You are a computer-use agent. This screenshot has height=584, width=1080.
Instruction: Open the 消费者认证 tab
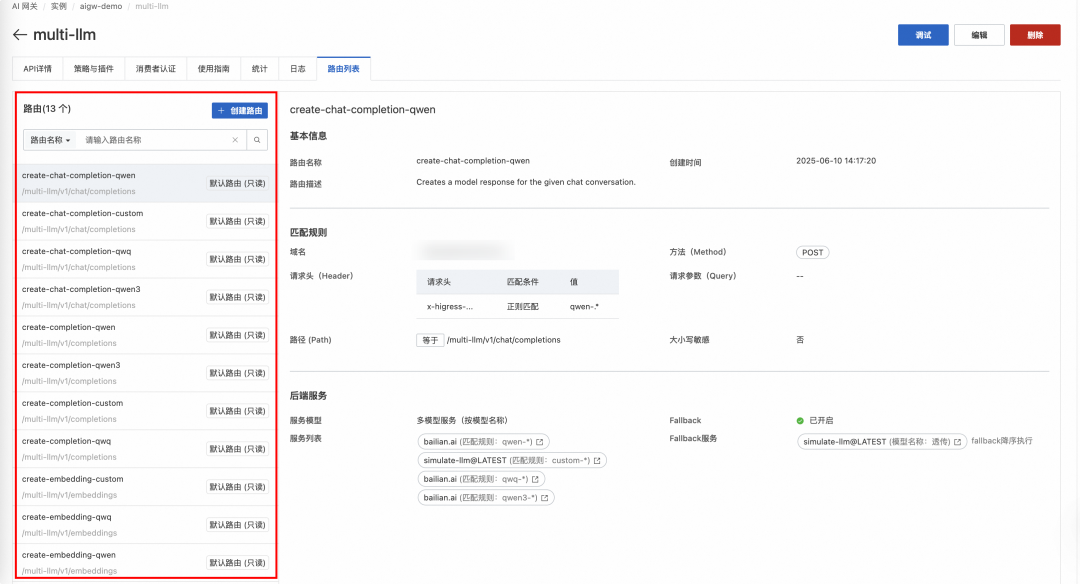tap(156, 69)
